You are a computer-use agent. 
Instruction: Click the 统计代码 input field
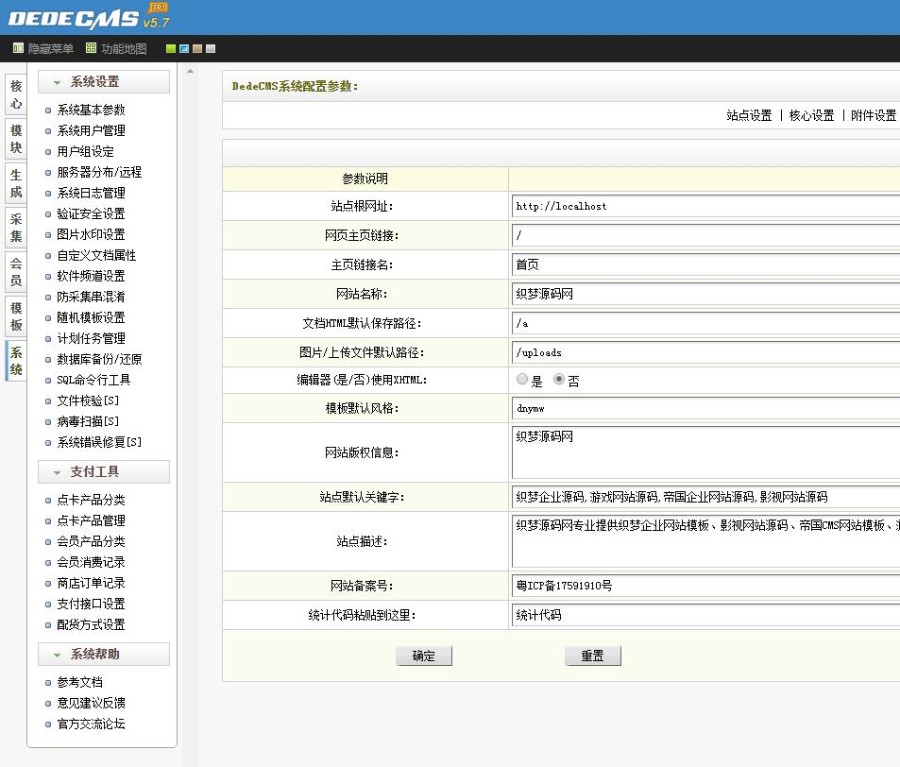(x=705, y=615)
